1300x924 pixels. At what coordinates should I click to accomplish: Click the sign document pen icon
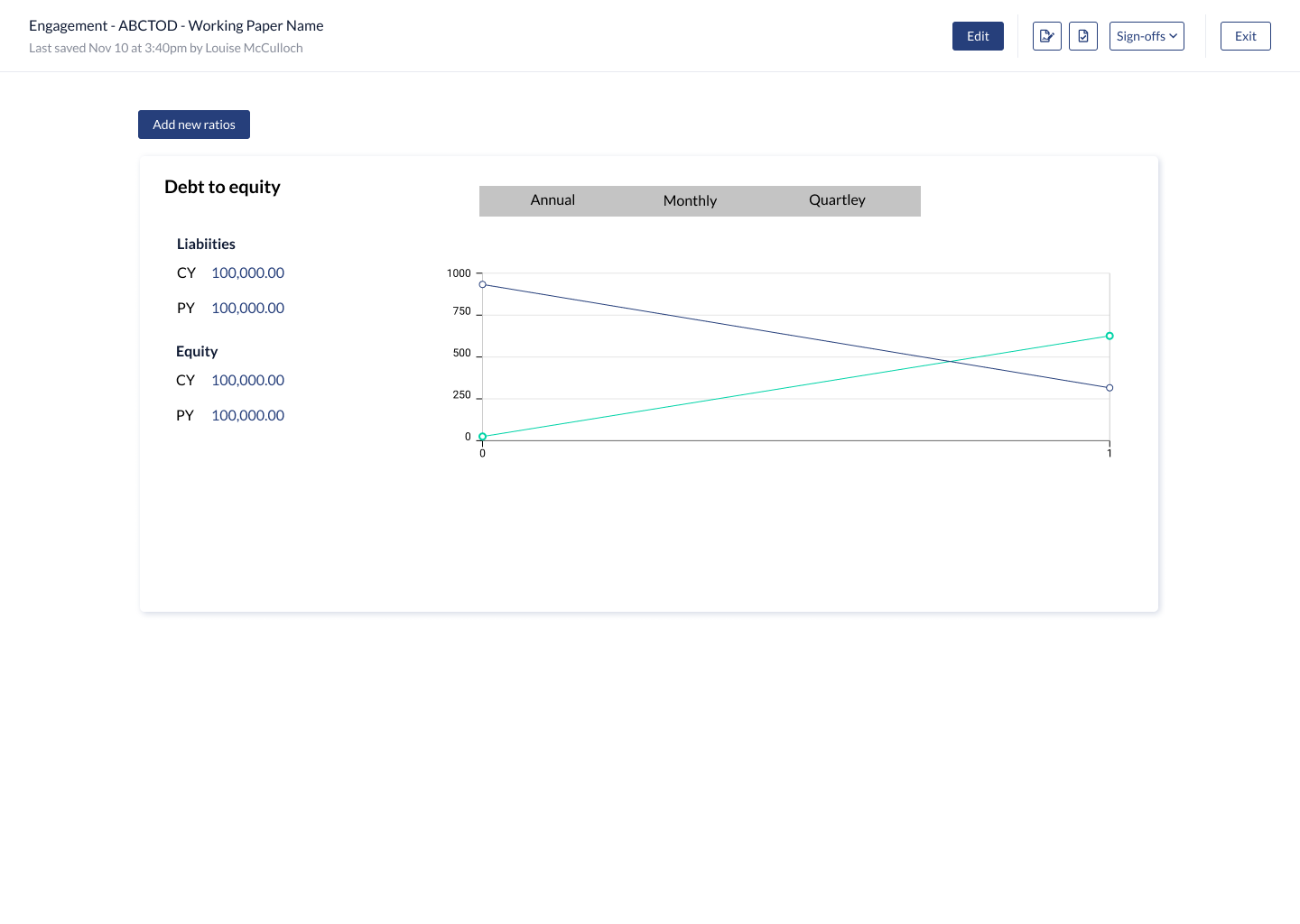coord(1047,36)
